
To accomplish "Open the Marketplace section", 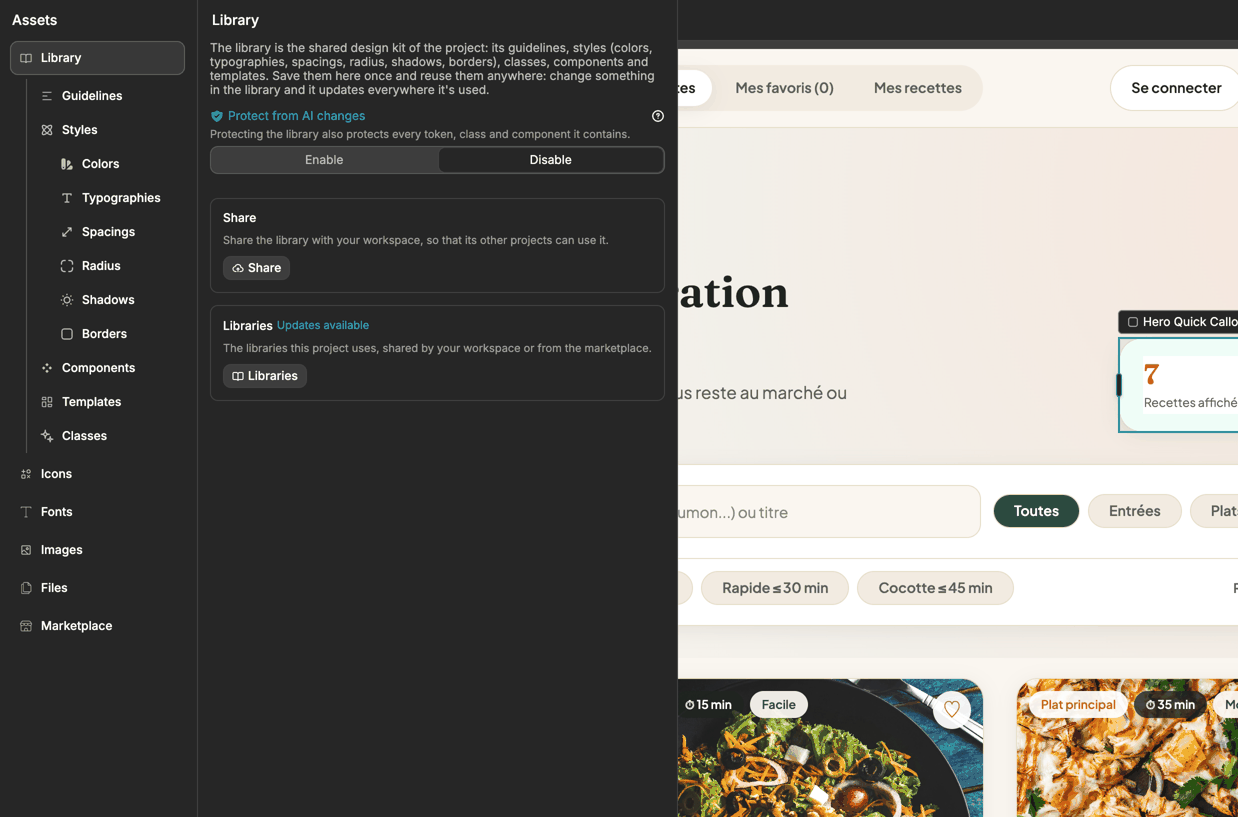I will click(x=76, y=626).
